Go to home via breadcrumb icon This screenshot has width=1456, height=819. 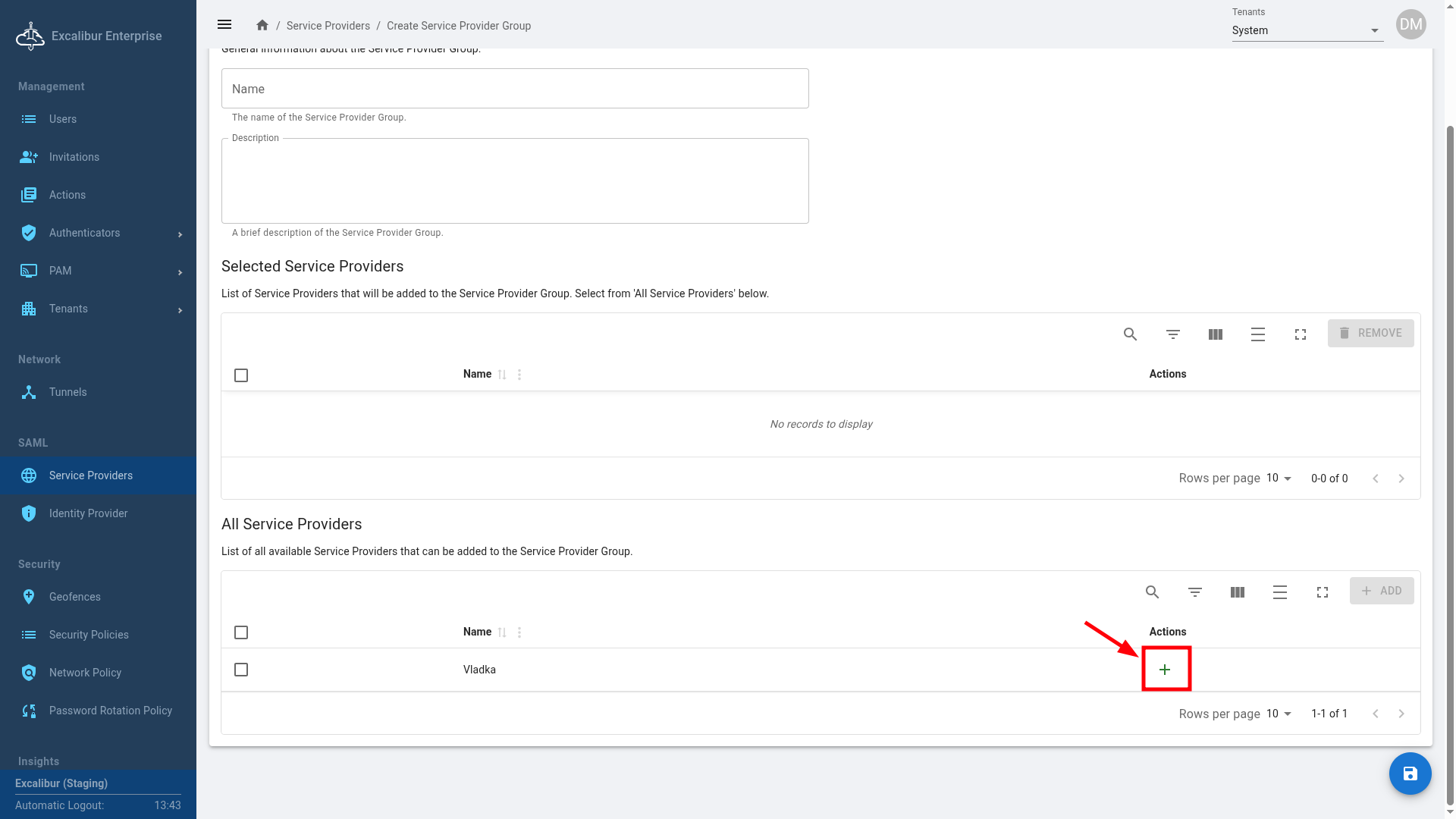[262, 25]
